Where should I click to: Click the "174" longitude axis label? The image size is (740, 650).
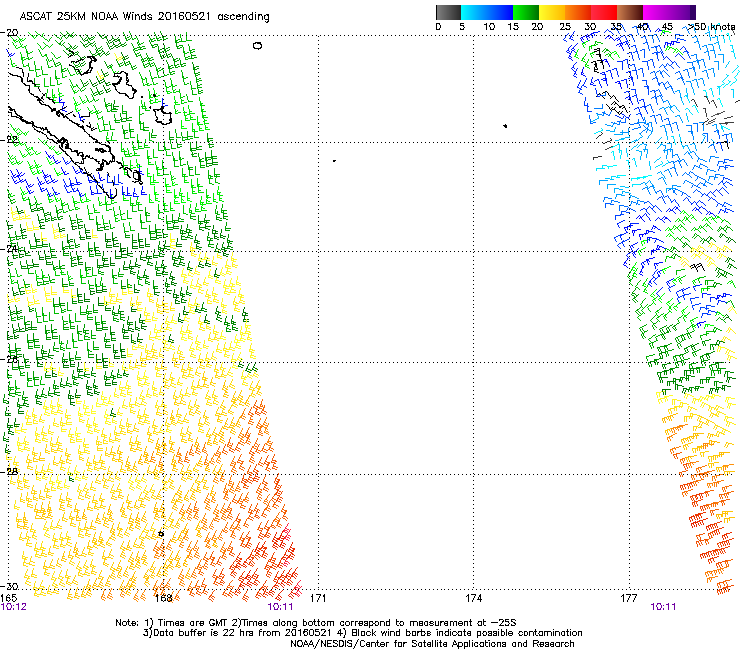(x=473, y=598)
